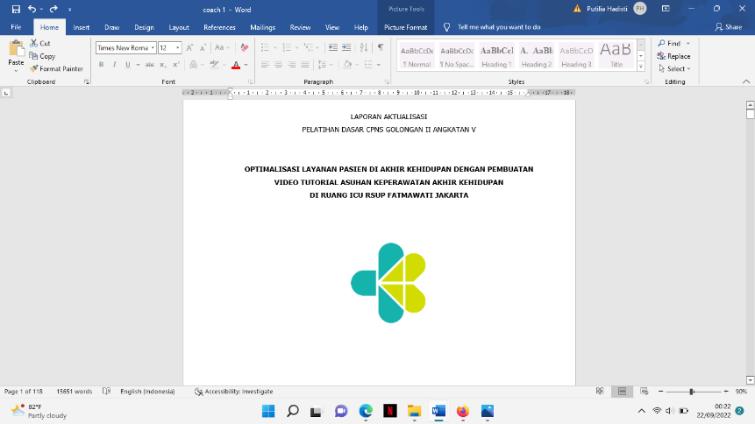The width and height of the screenshot is (755, 424).
Task: Open Accessibility: Investigate checker
Action: click(234, 392)
